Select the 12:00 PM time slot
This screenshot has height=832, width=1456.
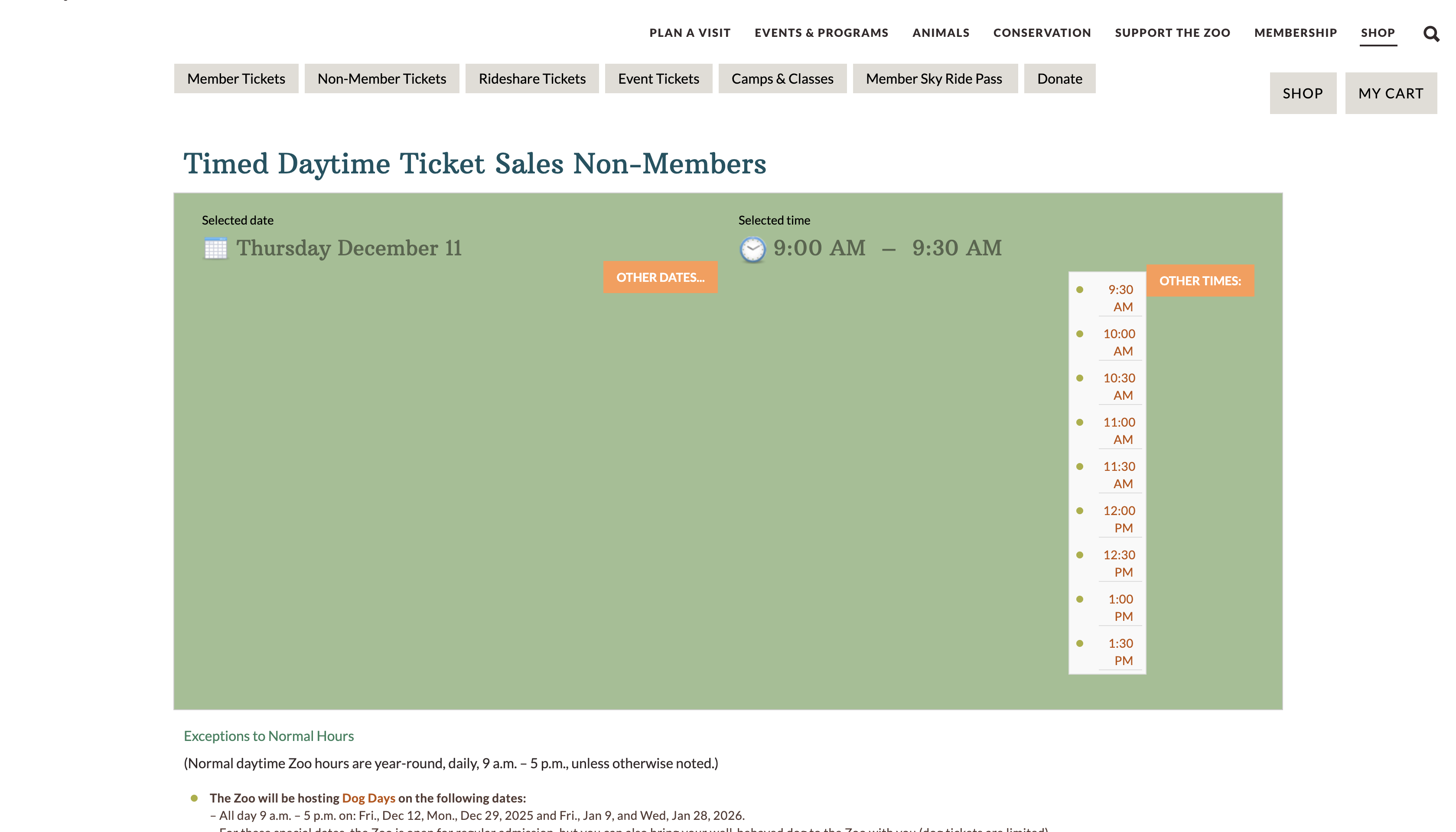click(x=1120, y=519)
